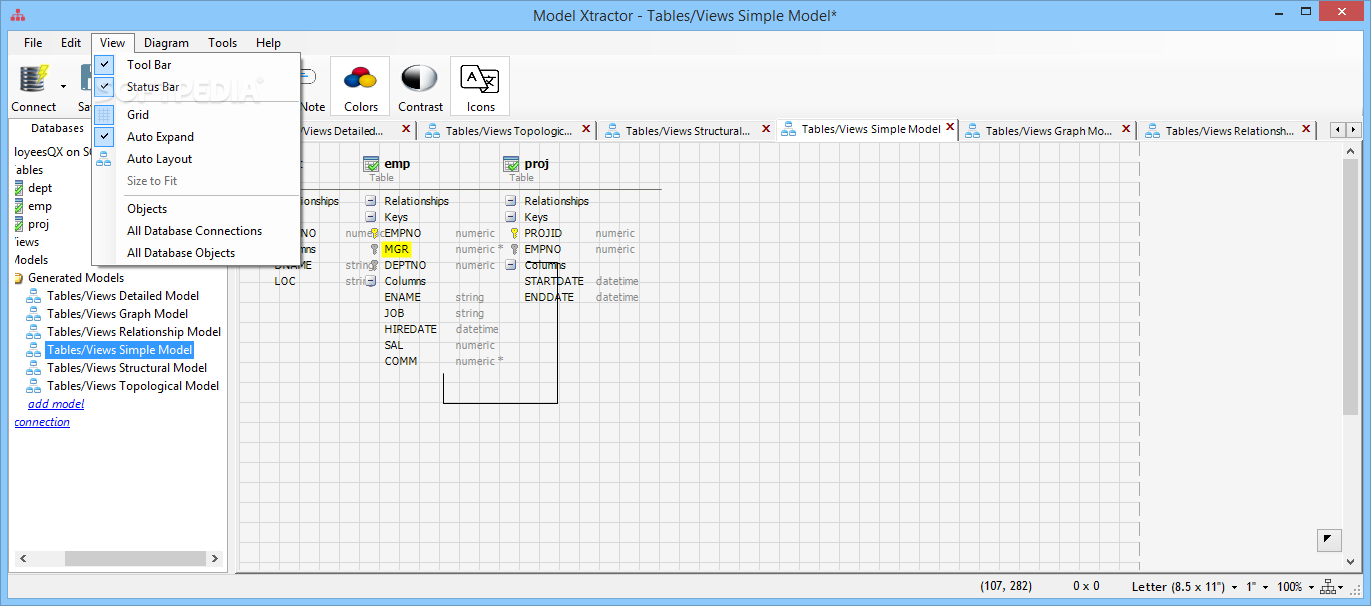The image size is (1371, 606).
Task: Click the add model link
Action: tap(56, 404)
